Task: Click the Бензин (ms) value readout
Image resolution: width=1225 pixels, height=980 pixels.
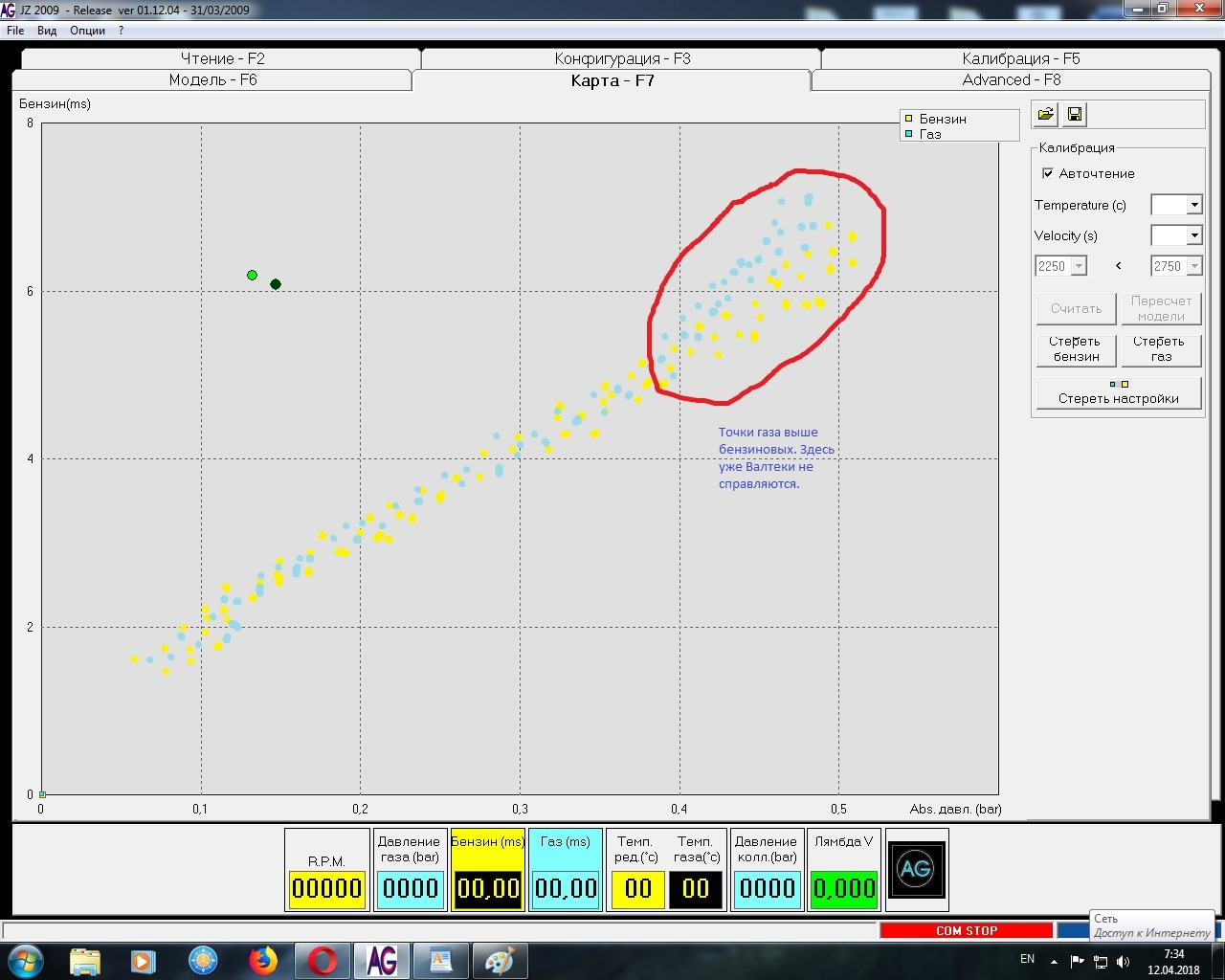Action: point(488,888)
